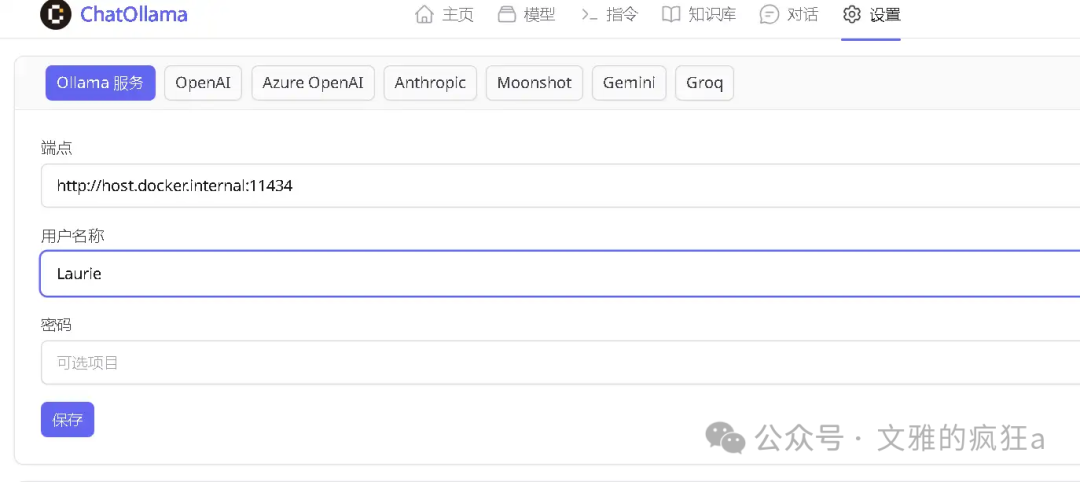
Task: Click the knowledge base book icon
Action: (x=671, y=15)
